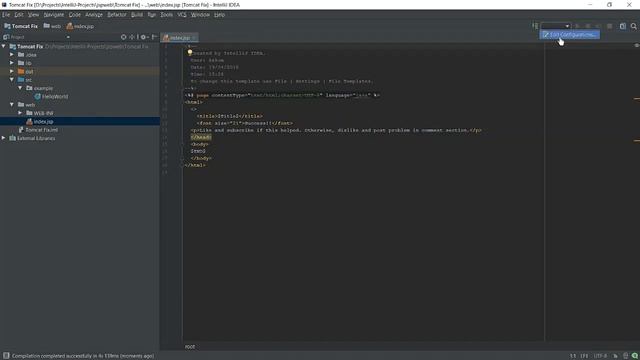The image size is (640, 360).
Task: Expand the .idea folder
Action: (12, 55)
